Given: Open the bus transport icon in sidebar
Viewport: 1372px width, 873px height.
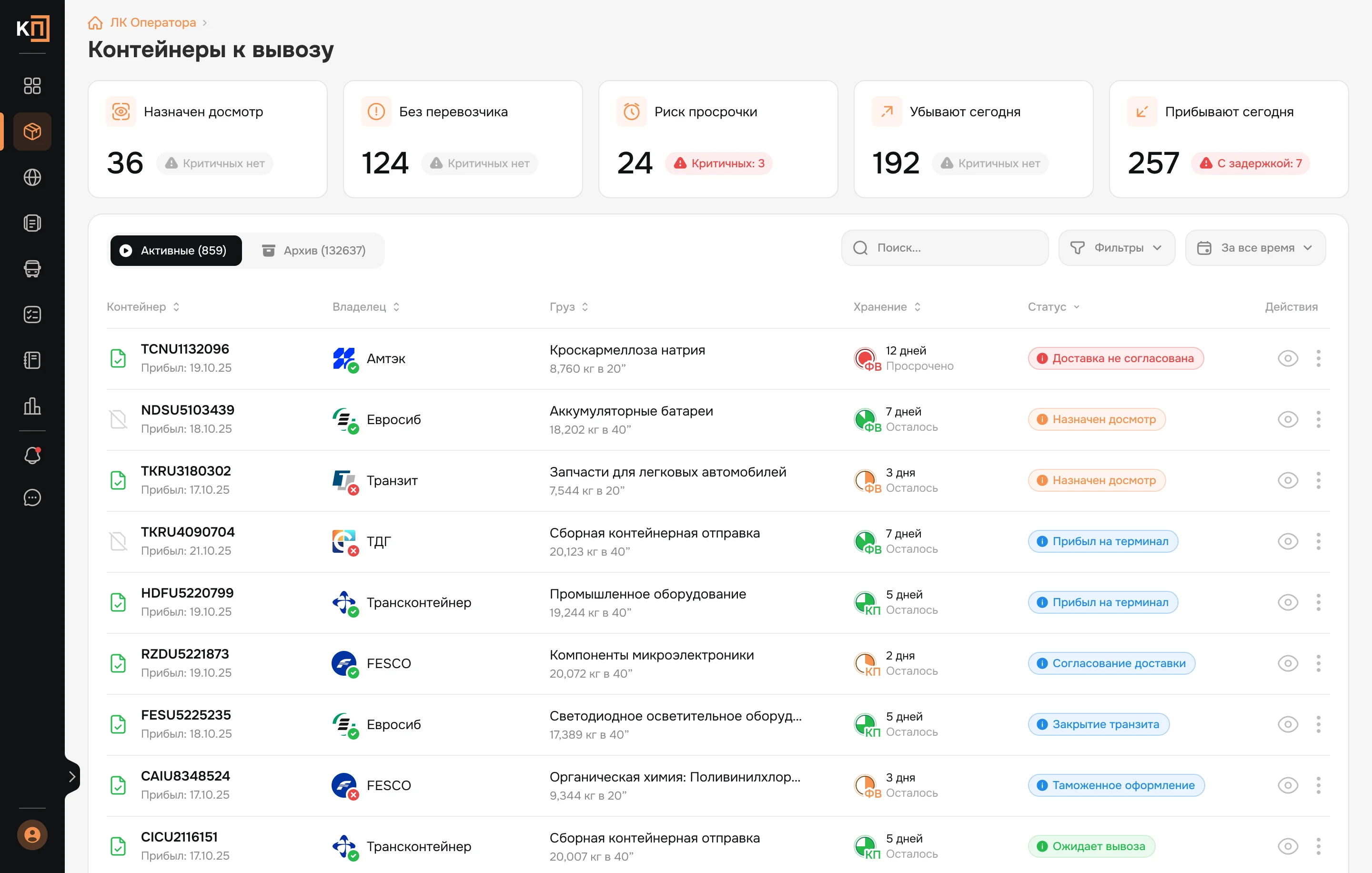Looking at the screenshot, I should click(x=32, y=268).
